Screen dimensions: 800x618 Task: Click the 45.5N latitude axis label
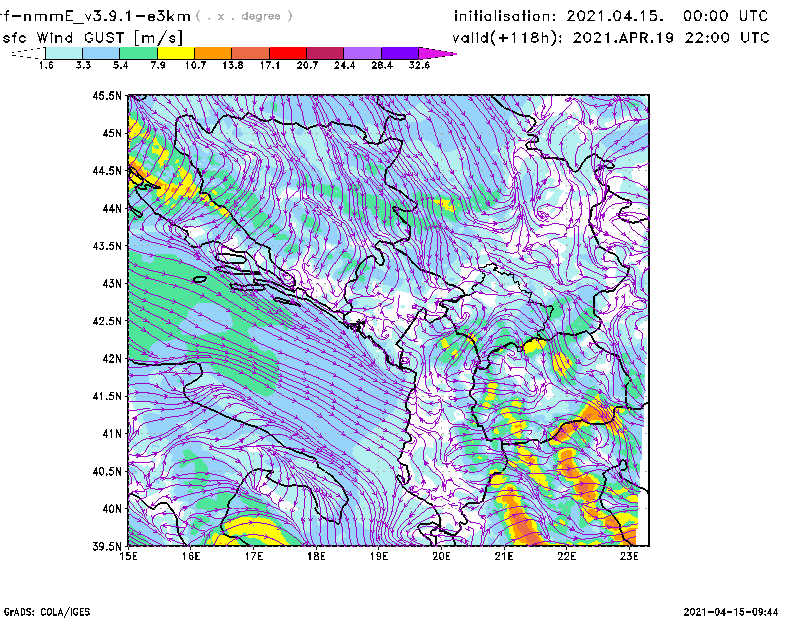tap(107, 96)
